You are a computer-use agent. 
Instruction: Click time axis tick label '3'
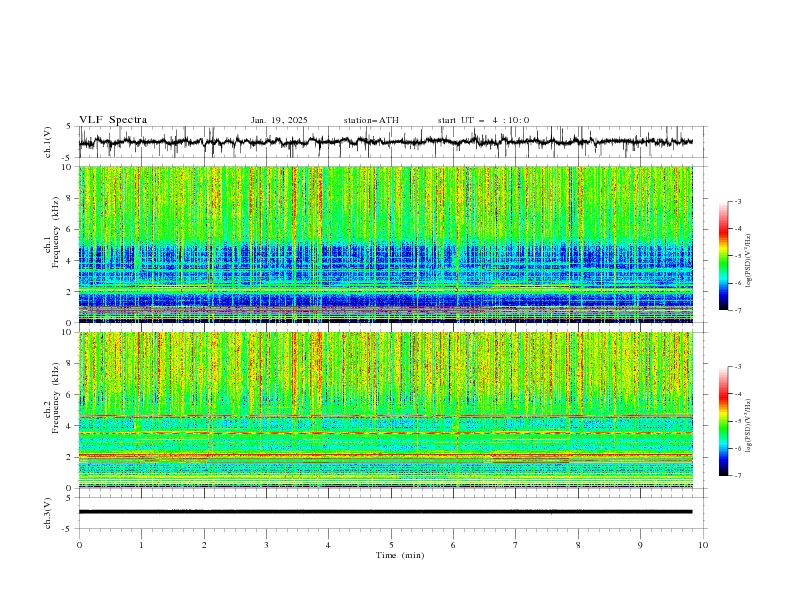pos(266,545)
